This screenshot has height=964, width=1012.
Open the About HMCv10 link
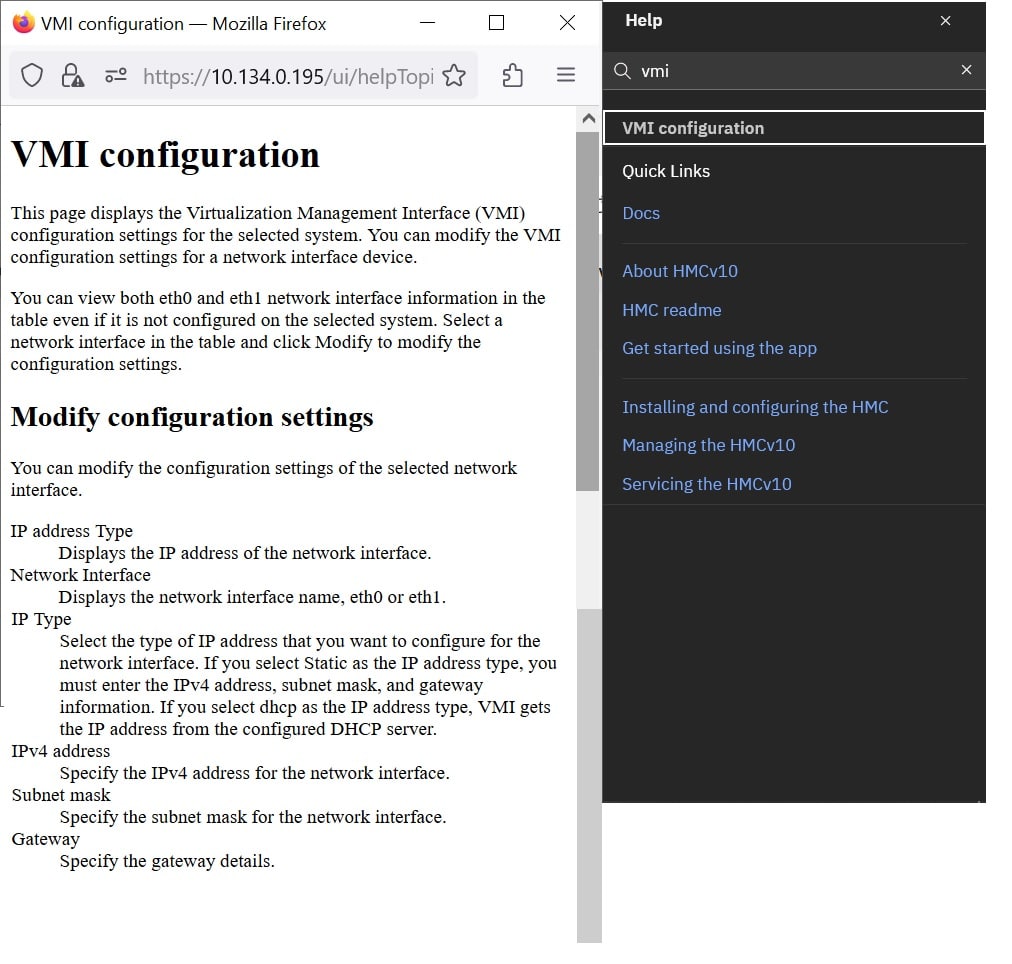(x=680, y=271)
